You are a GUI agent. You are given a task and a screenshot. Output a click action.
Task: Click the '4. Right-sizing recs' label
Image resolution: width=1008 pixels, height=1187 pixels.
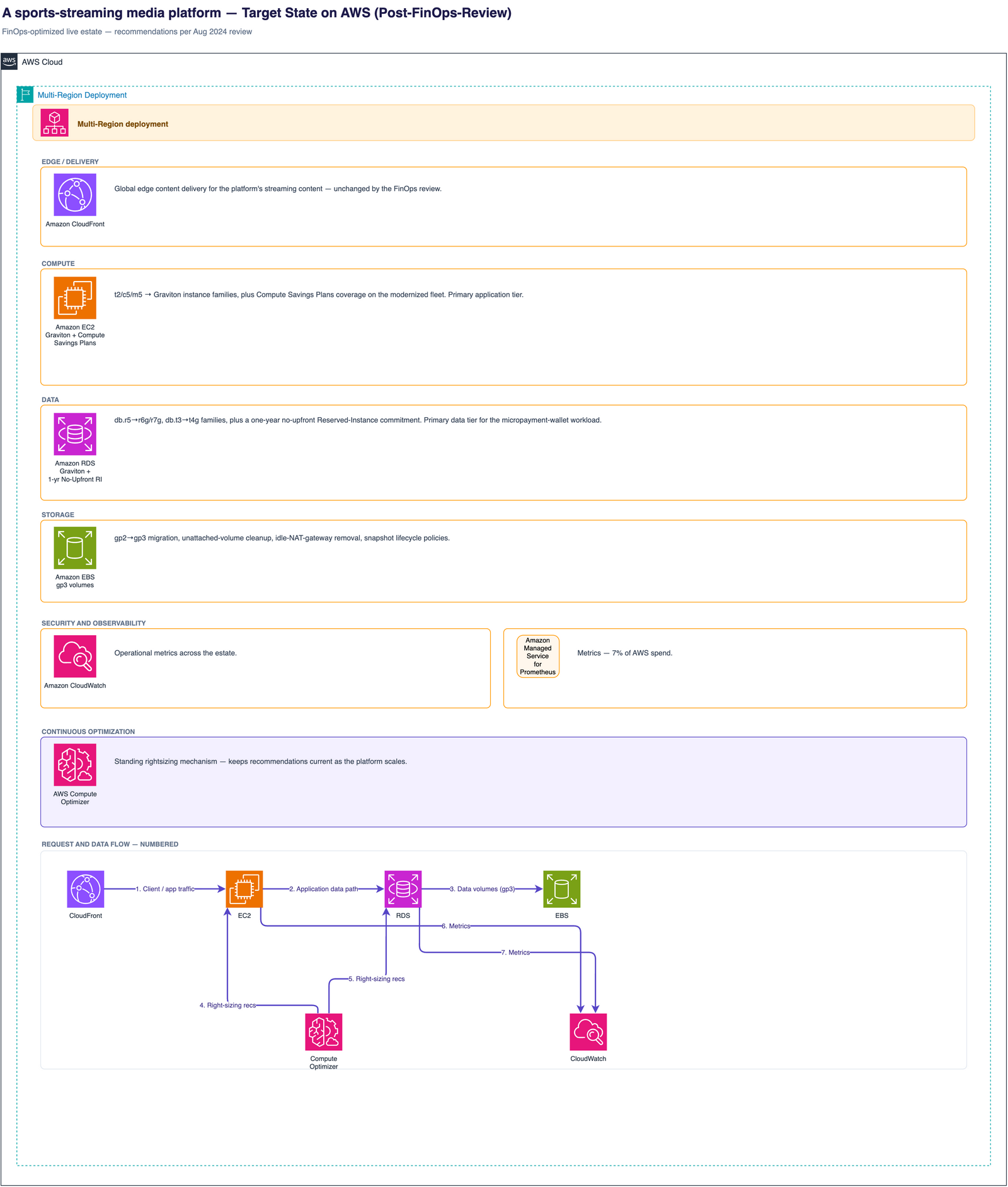228,1006
